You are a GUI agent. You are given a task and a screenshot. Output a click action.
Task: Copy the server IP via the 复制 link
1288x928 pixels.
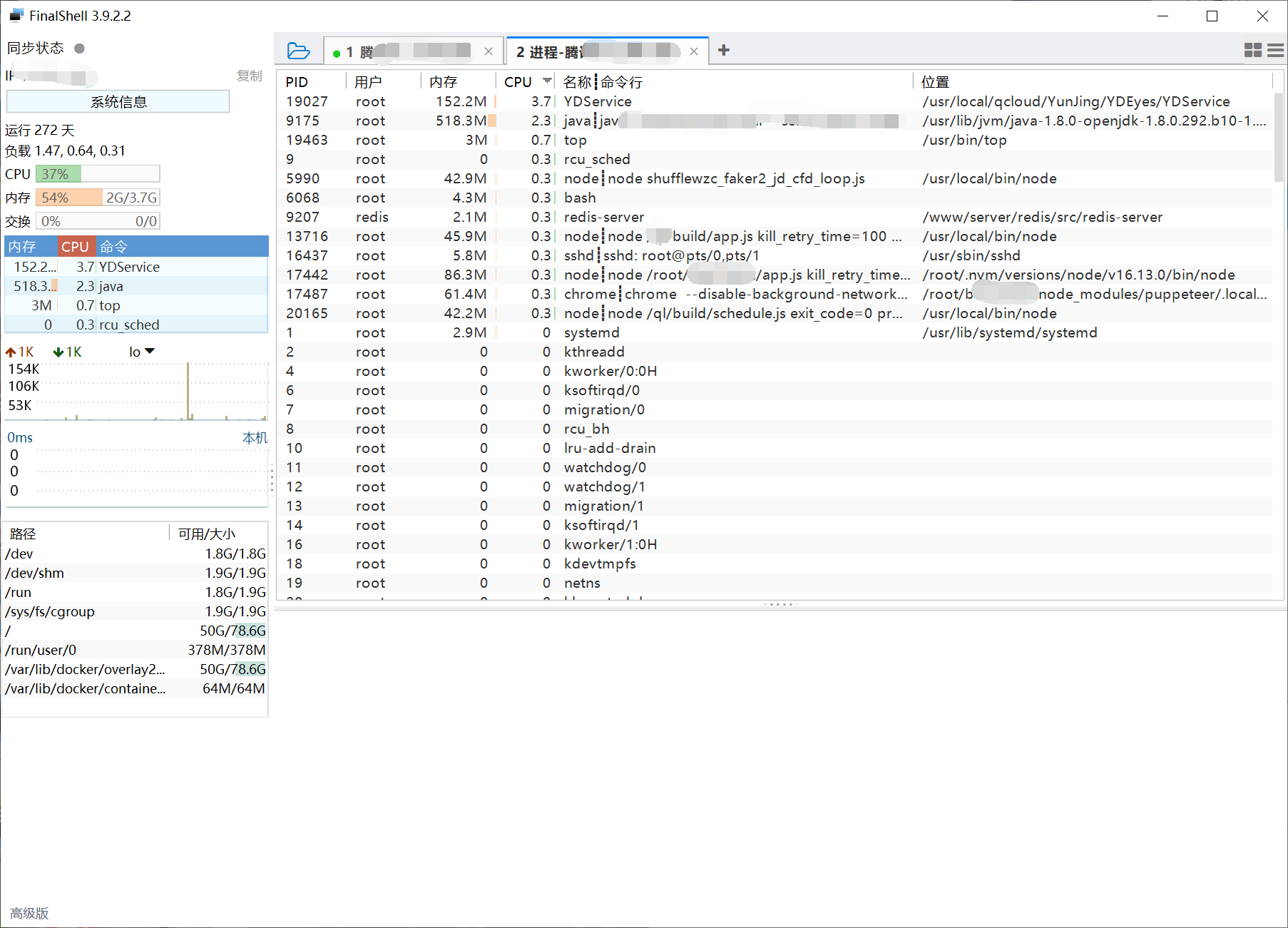tap(250, 76)
